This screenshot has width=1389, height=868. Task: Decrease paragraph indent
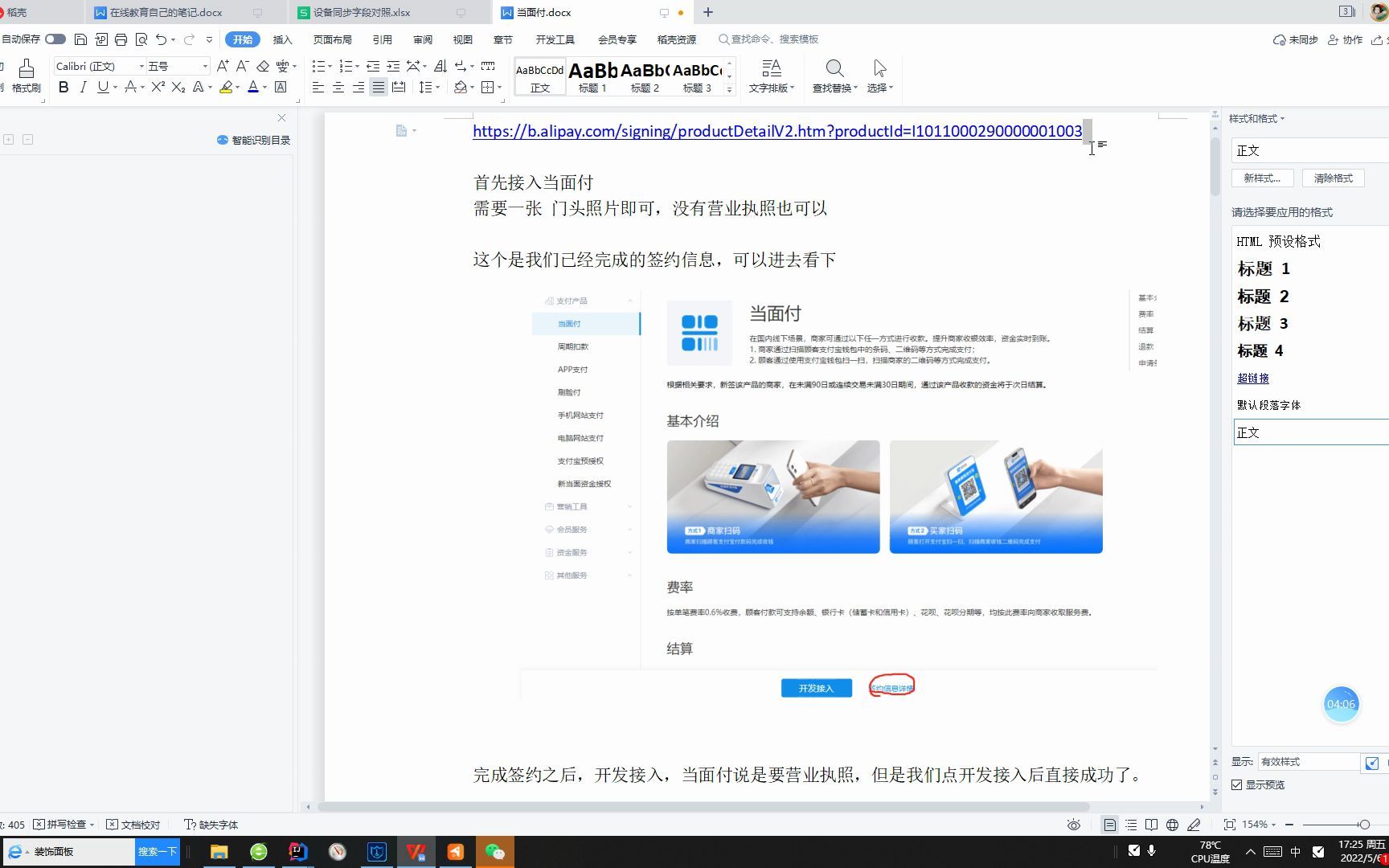click(373, 66)
